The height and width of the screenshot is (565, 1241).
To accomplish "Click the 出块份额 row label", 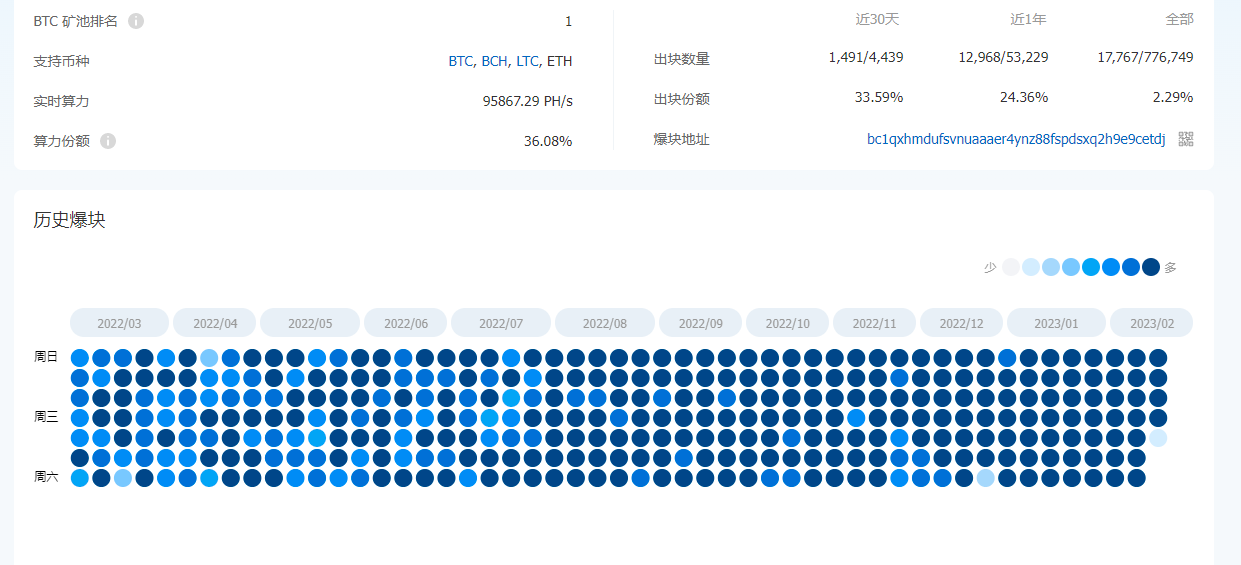I will pyautogui.click(x=682, y=99).
